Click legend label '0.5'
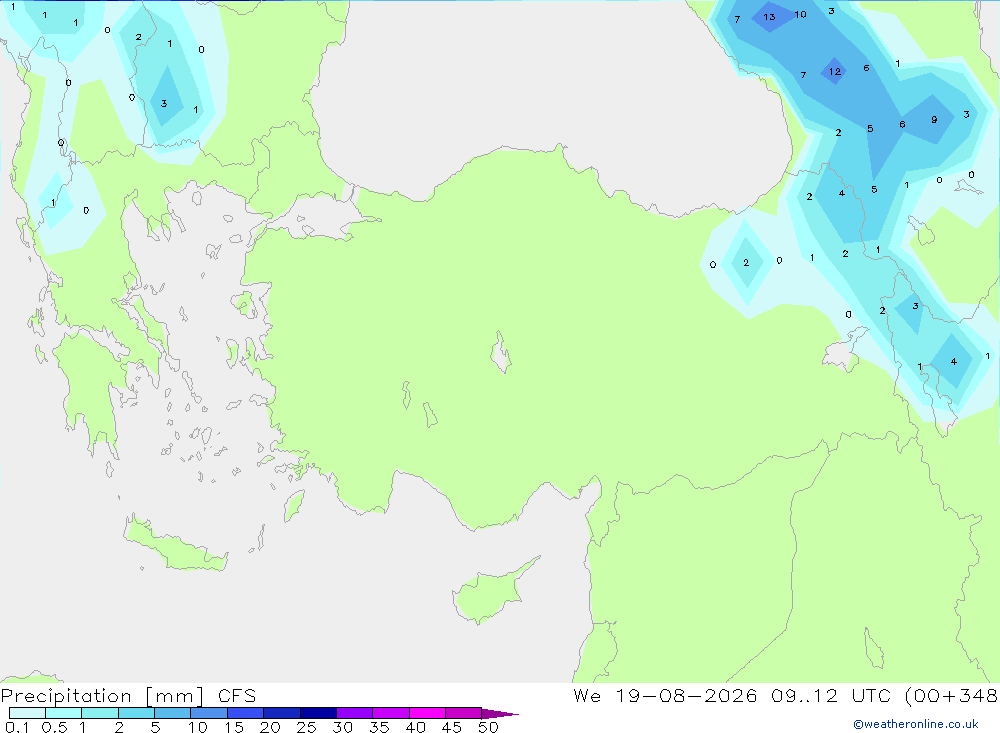Viewport: 1000px width, 733px height. [54, 727]
